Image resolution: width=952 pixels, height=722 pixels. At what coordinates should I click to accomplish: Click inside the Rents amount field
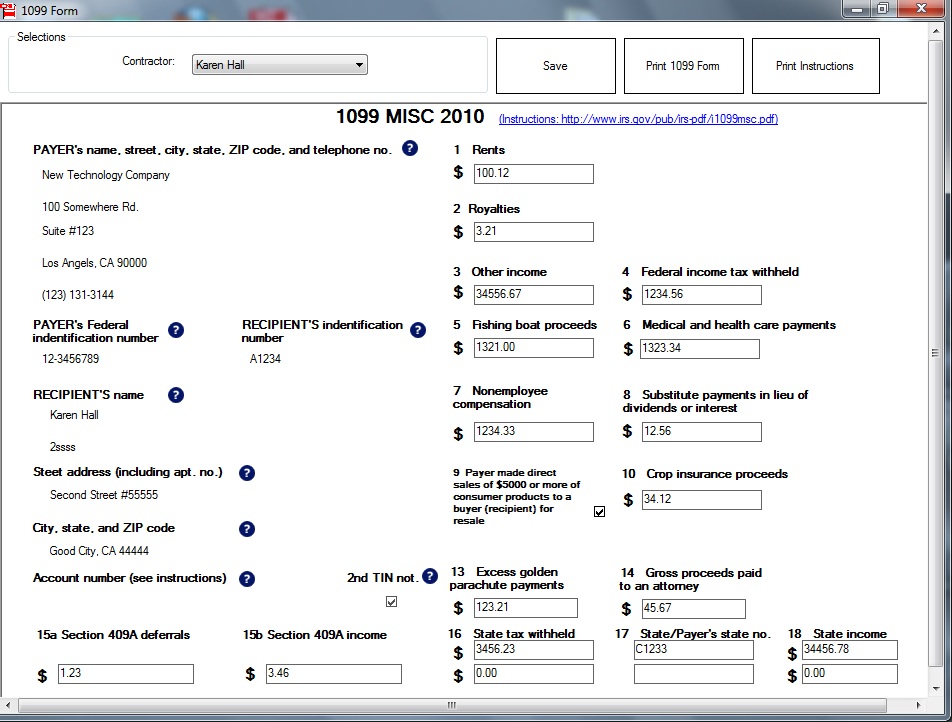[x=533, y=173]
